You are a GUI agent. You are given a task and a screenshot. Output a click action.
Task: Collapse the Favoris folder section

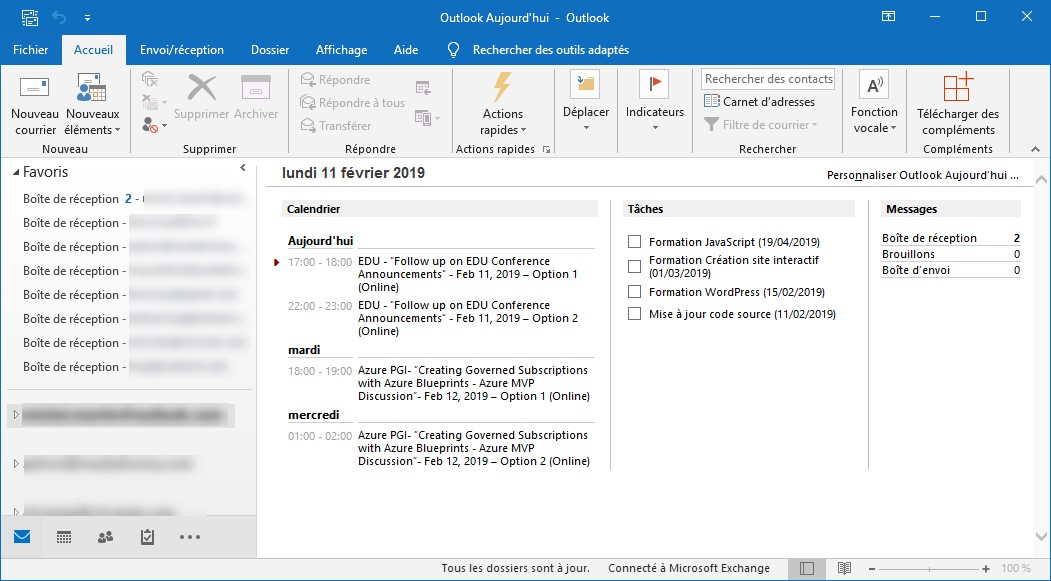17,173
